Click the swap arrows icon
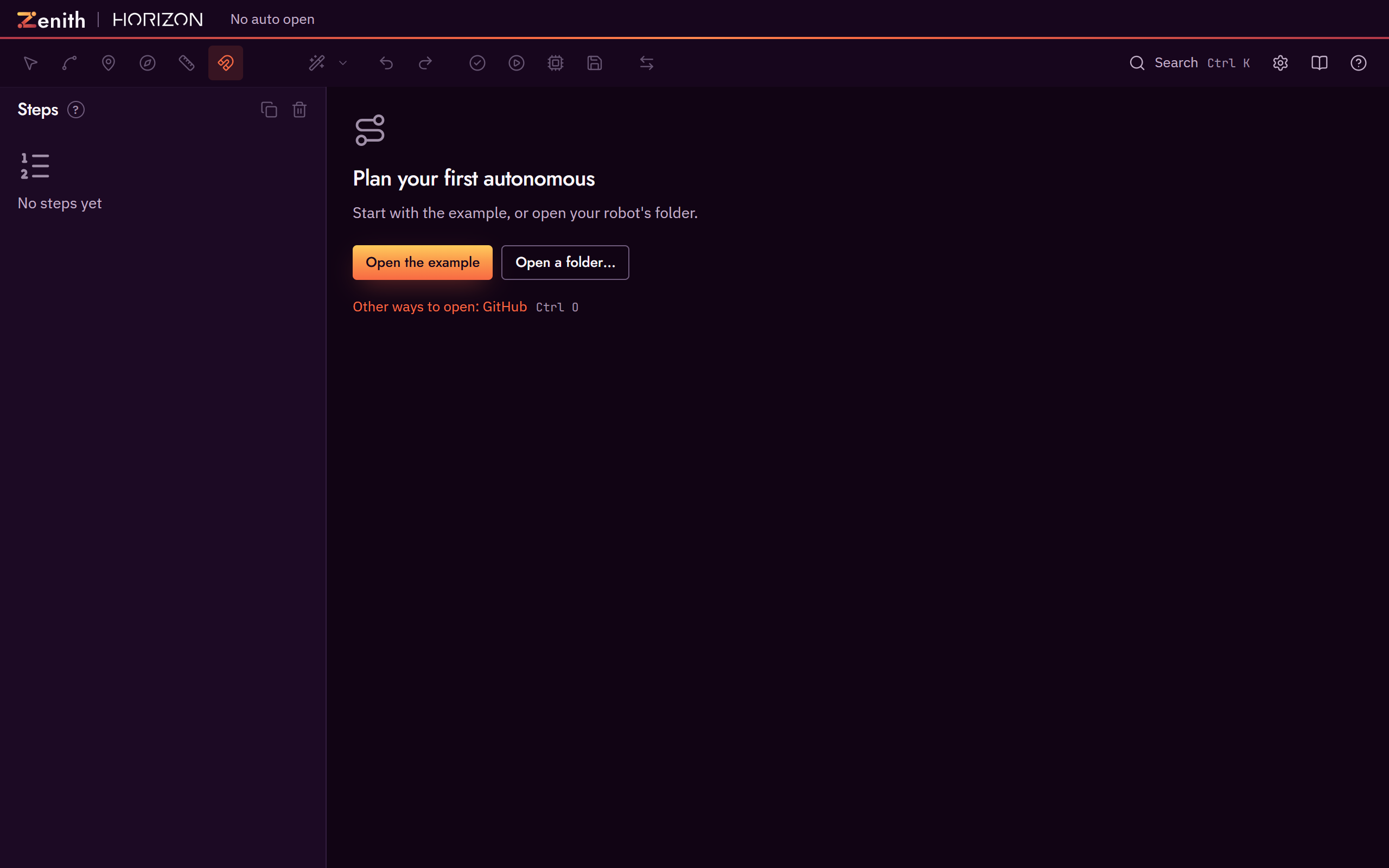The height and width of the screenshot is (868, 1389). tap(647, 63)
